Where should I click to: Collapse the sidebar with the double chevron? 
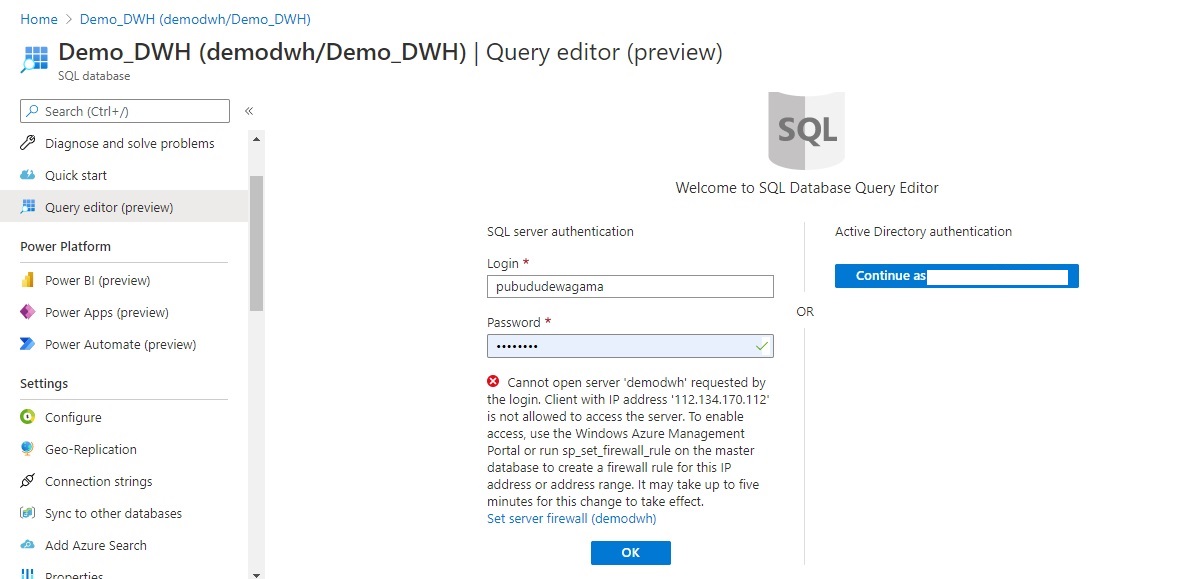tap(248, 111)
